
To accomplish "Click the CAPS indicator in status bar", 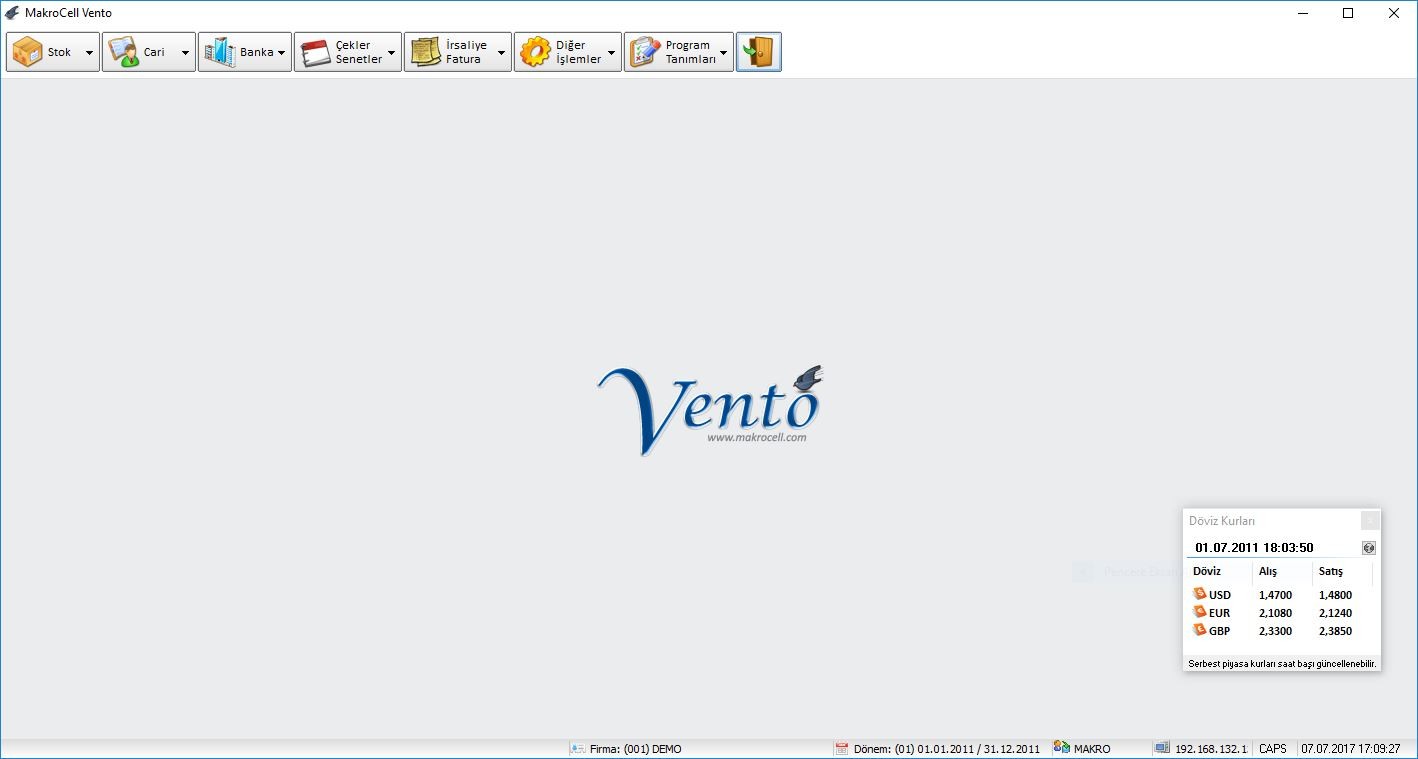I will (x=1273, y=749).
